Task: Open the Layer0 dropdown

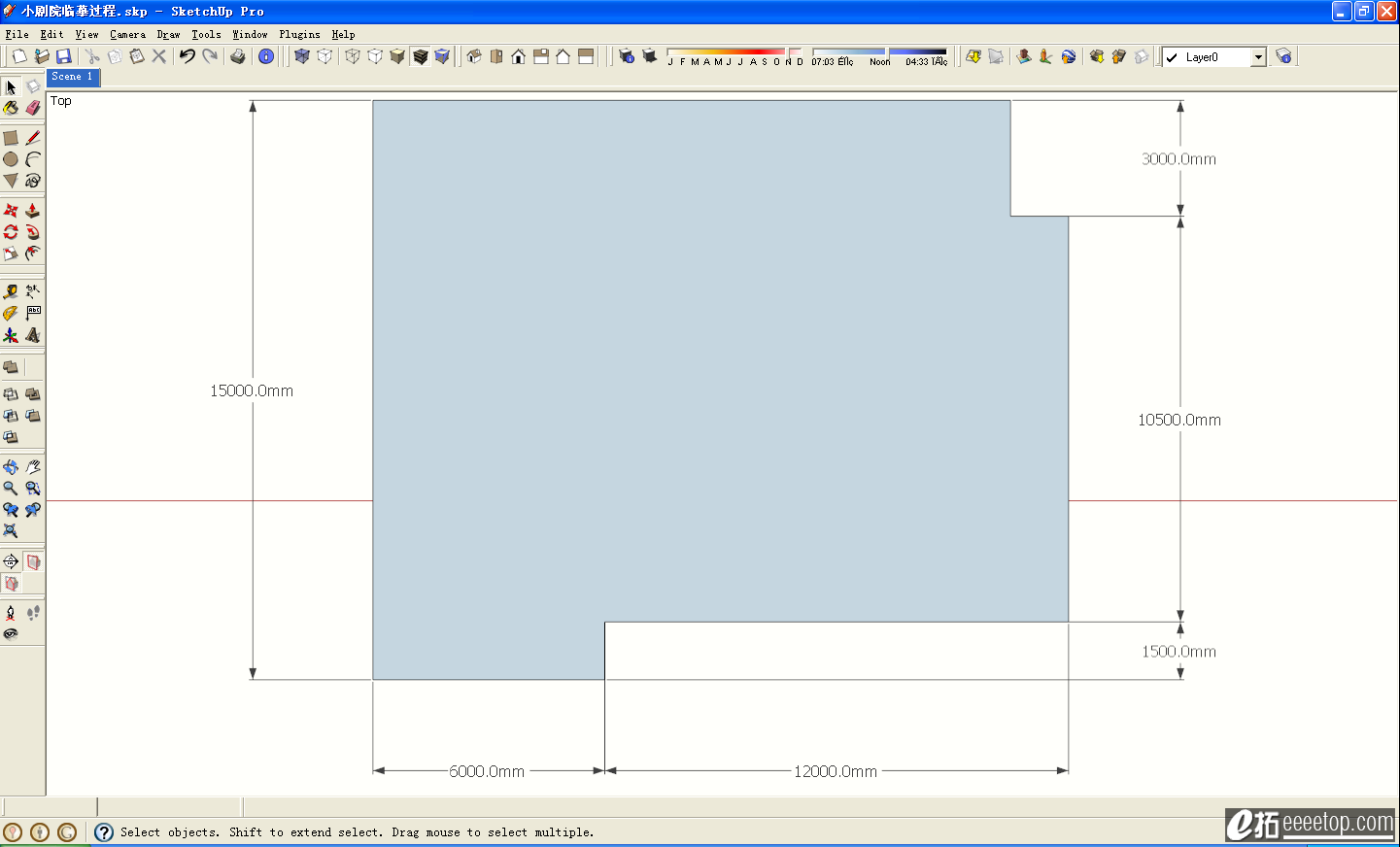Action: [1258, 57]
